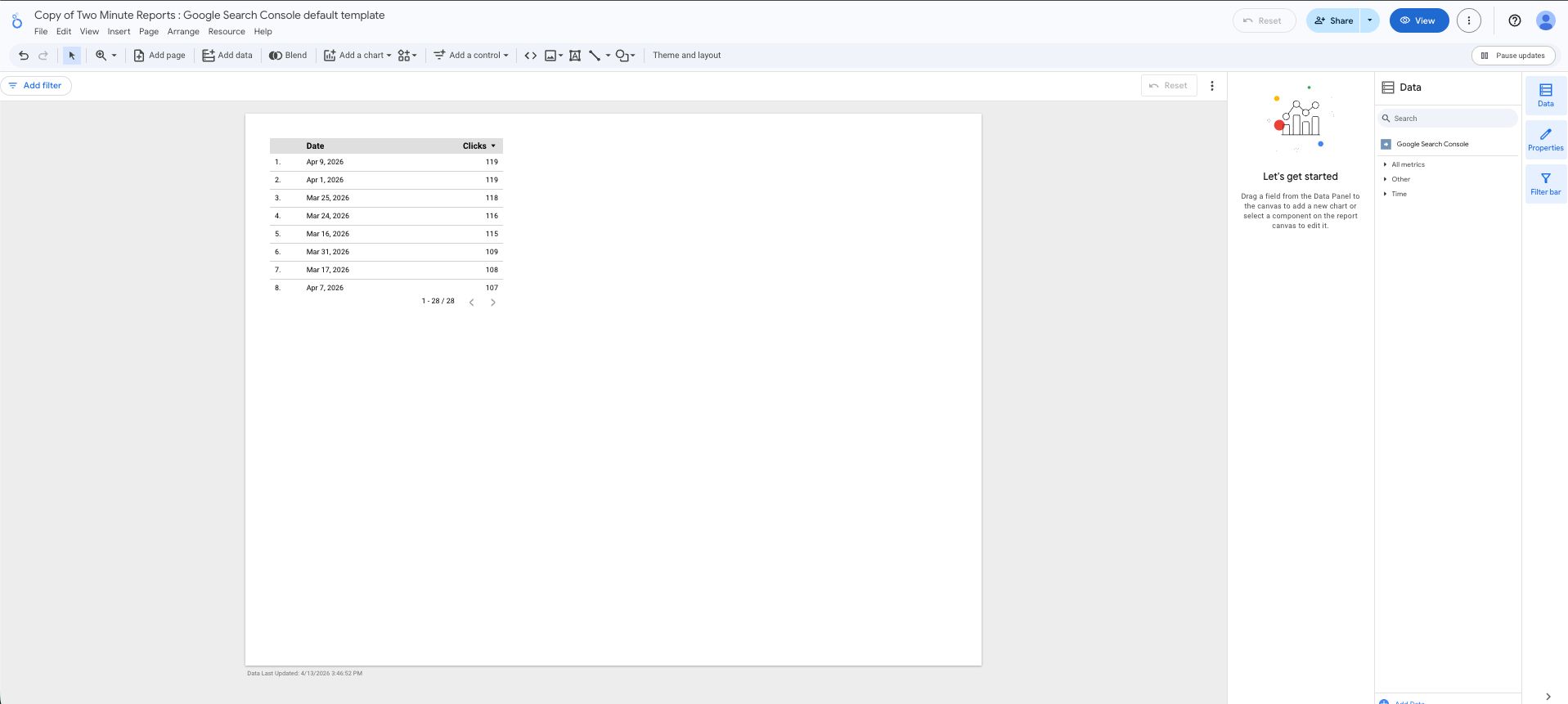Open the Share options dropdown arrow
The height and width of the screenshot is (704, 1568).
coord(1369,20)
